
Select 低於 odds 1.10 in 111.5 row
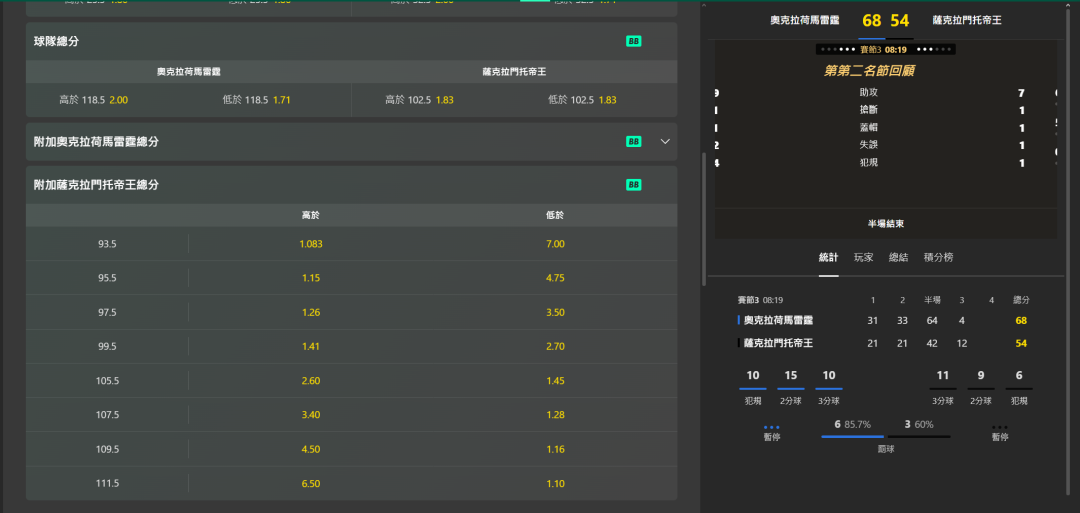(555, 483)
